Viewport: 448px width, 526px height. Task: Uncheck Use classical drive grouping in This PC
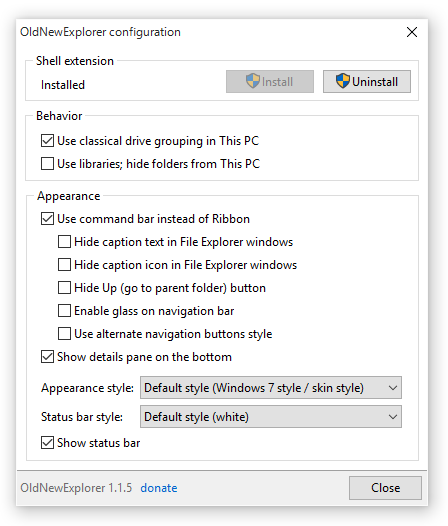47,141
